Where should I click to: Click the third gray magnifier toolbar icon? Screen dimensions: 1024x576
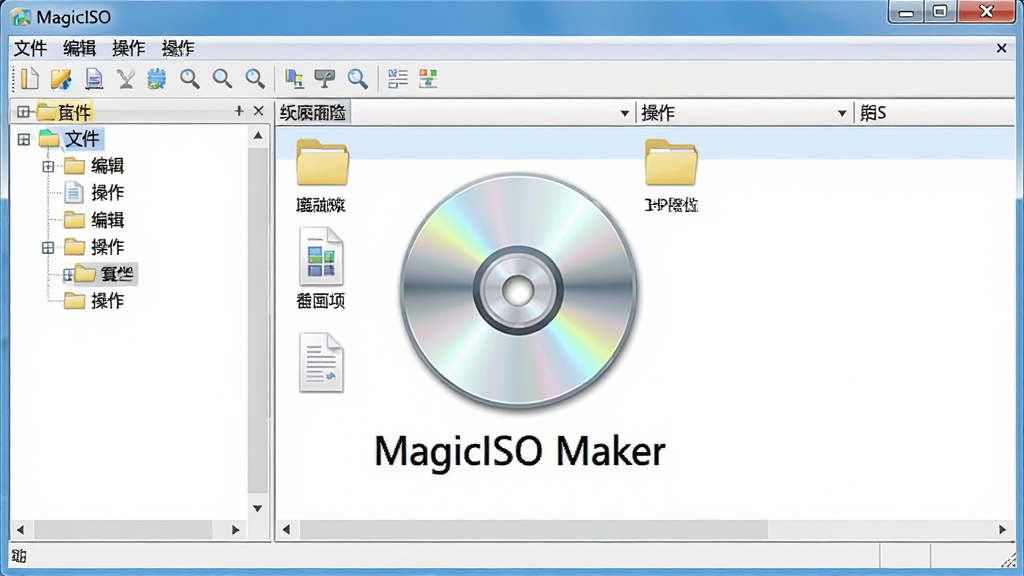[x=255, y=79]
